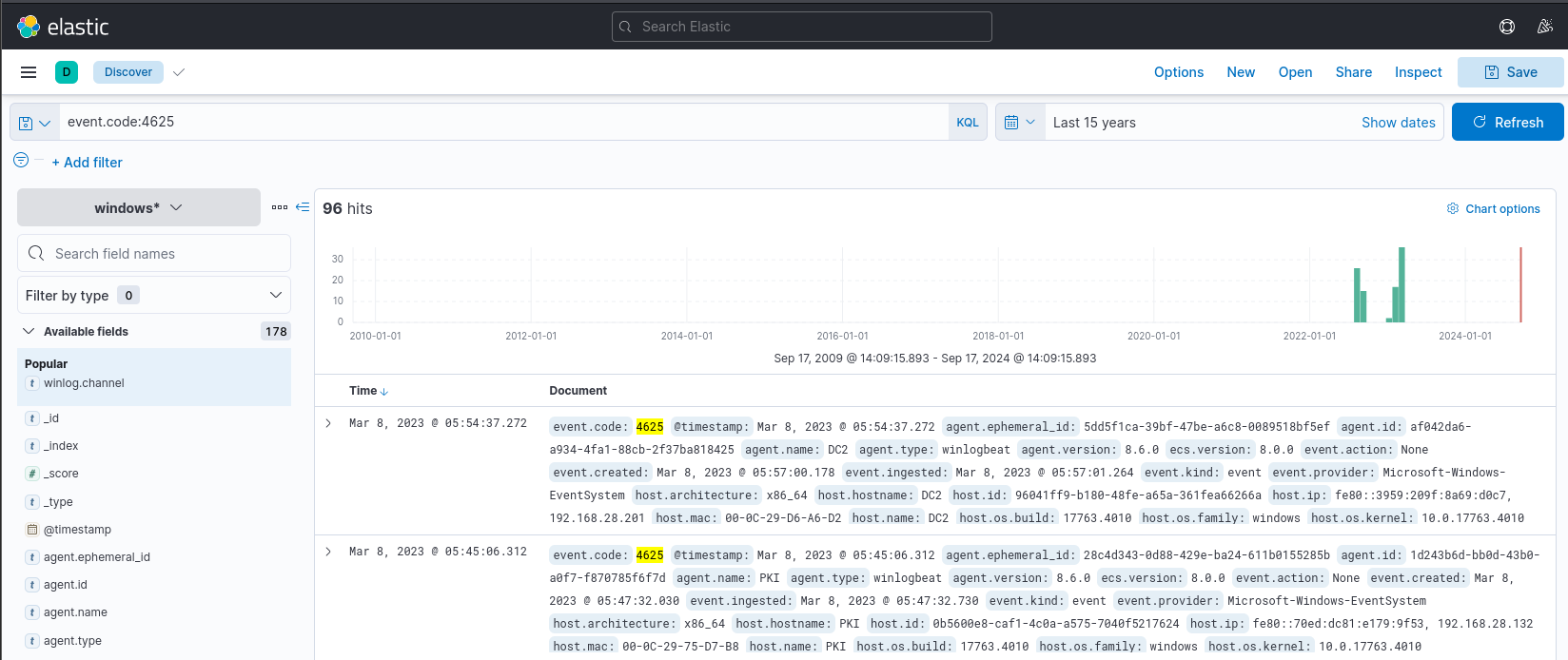1568x660 pixels.
Task: Open saved queries menu icon
Action: pos(34,123)
